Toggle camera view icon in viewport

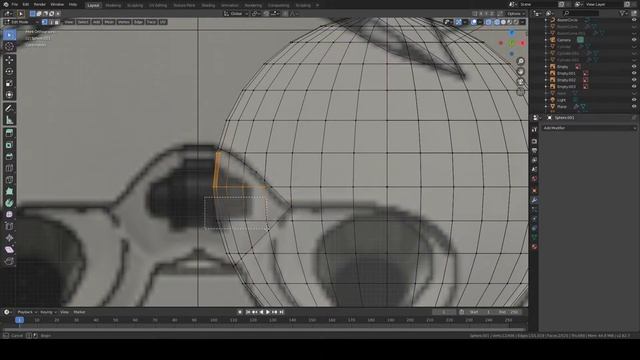[520, 82]
